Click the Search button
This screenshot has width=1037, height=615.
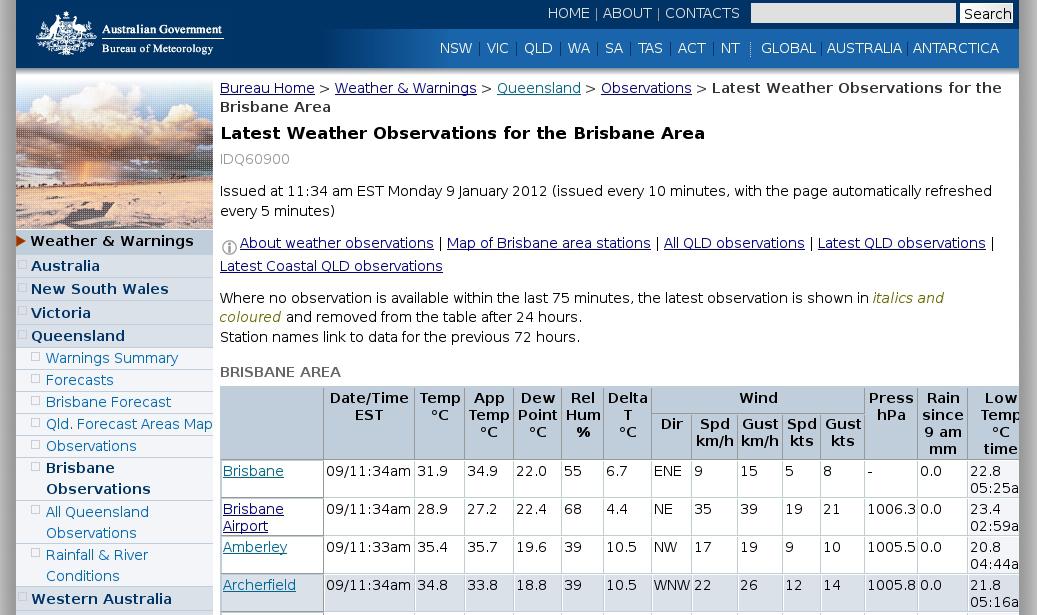(x=987, y=13)
